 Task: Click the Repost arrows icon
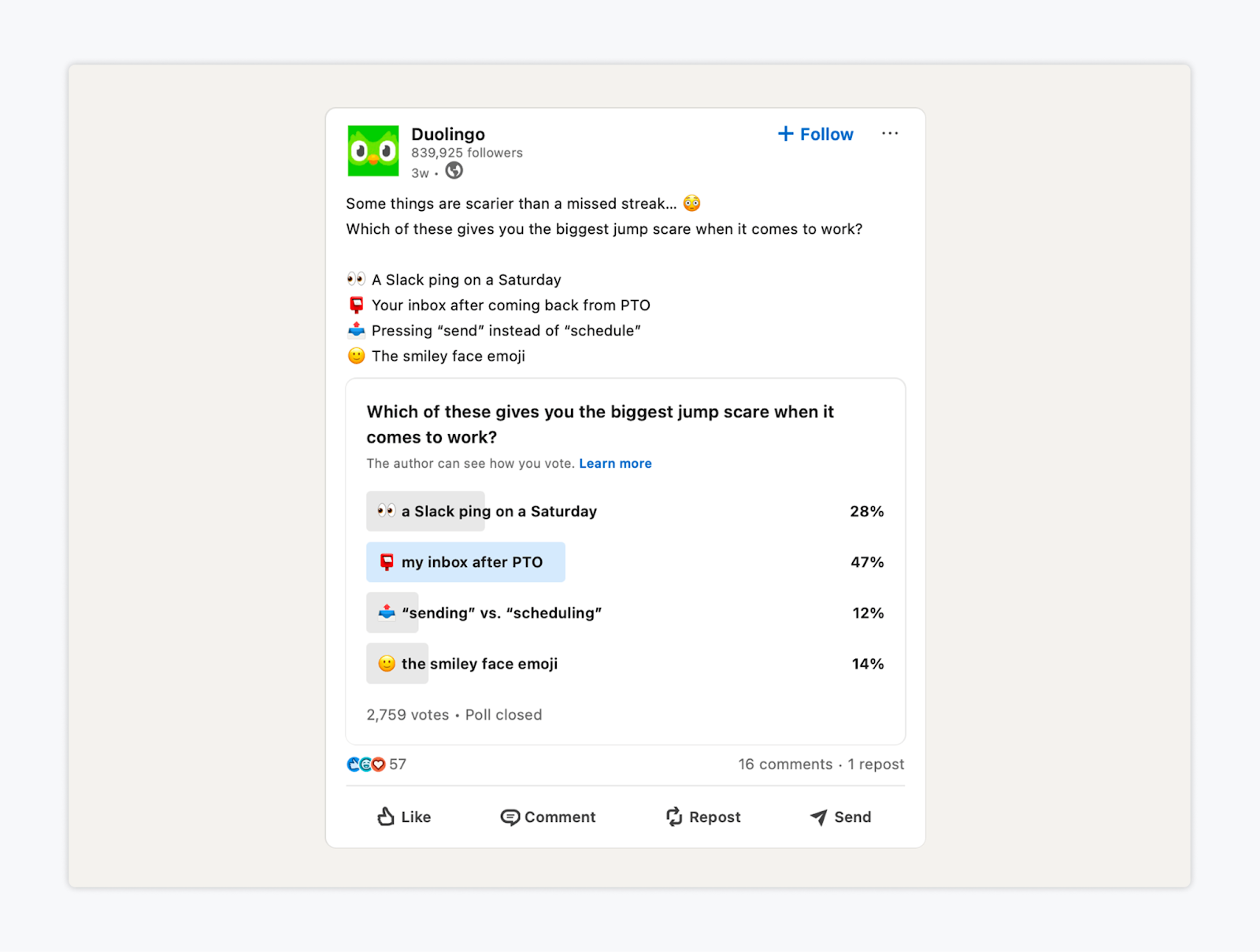click(673, 817)
